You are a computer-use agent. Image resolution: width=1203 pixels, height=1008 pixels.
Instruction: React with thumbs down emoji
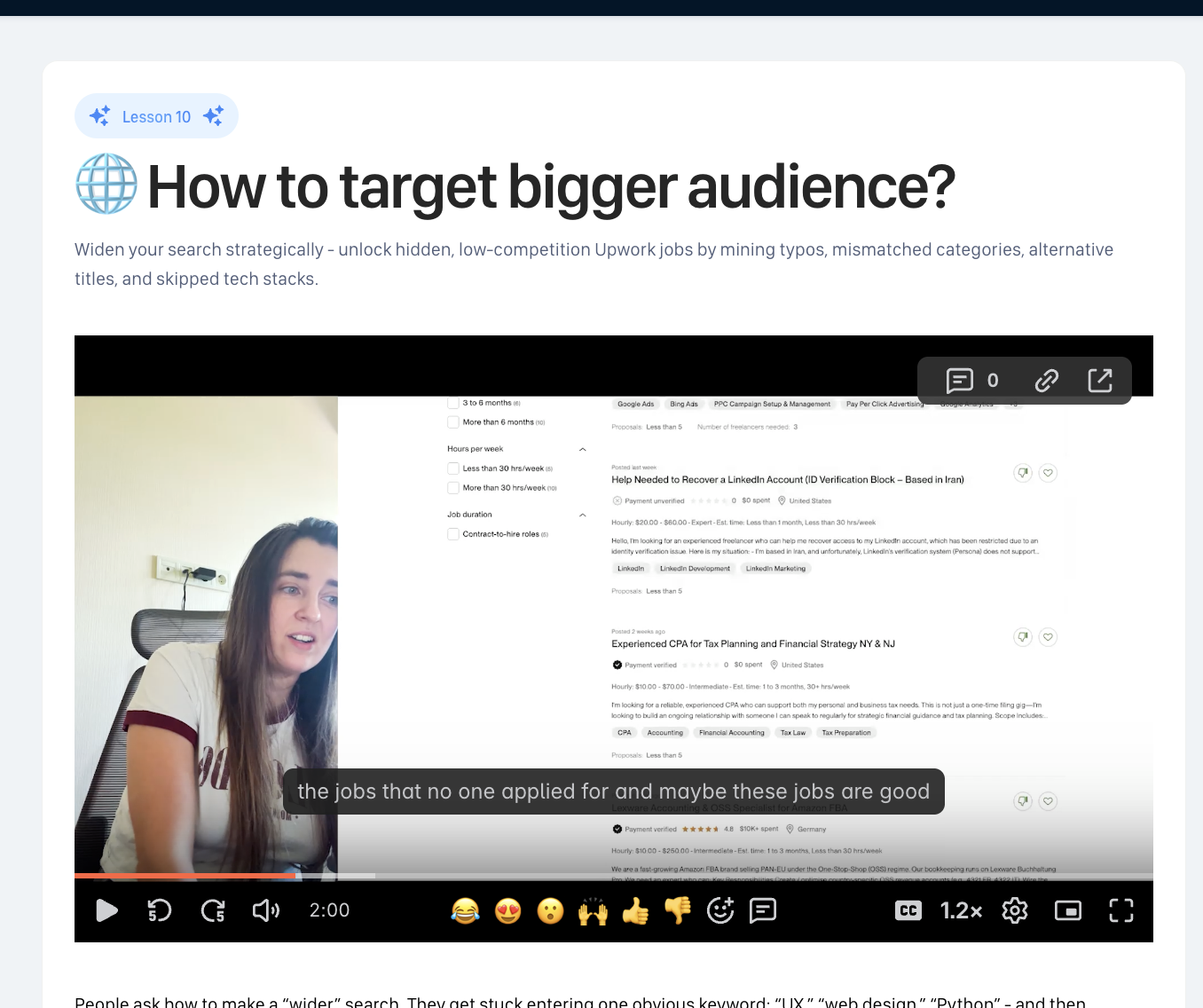coord(678,910)
